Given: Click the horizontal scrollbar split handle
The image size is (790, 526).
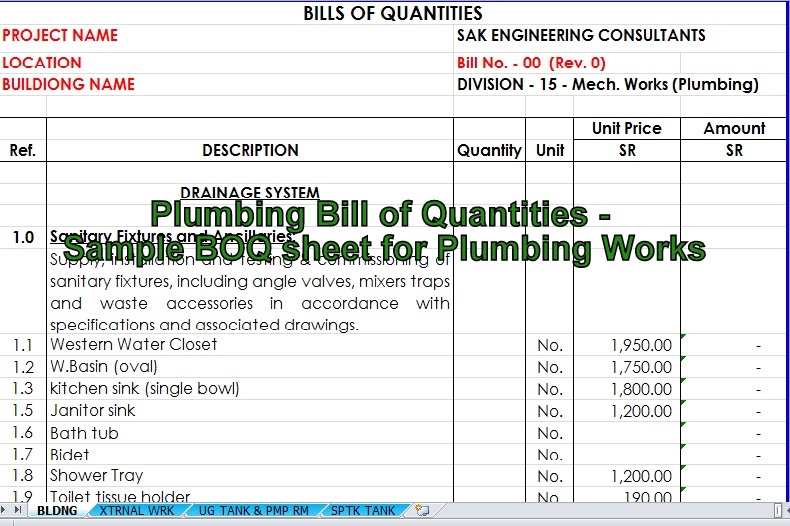Looking at the screenshot, I should [777, 510].
